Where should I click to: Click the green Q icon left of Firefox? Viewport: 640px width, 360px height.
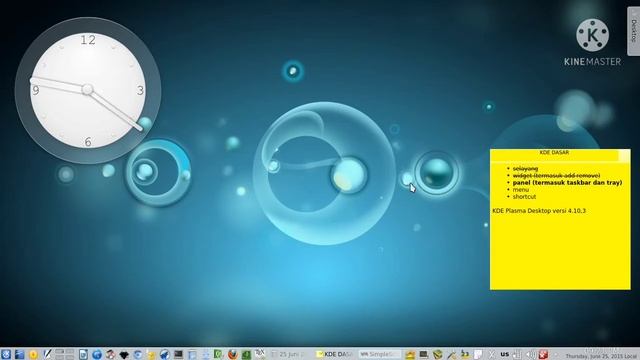(218, 354)
